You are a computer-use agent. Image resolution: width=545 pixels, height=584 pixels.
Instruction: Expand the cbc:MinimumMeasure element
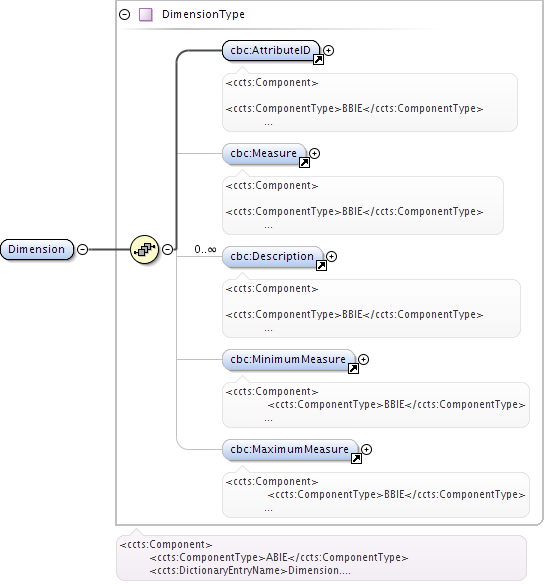[363, 359]
